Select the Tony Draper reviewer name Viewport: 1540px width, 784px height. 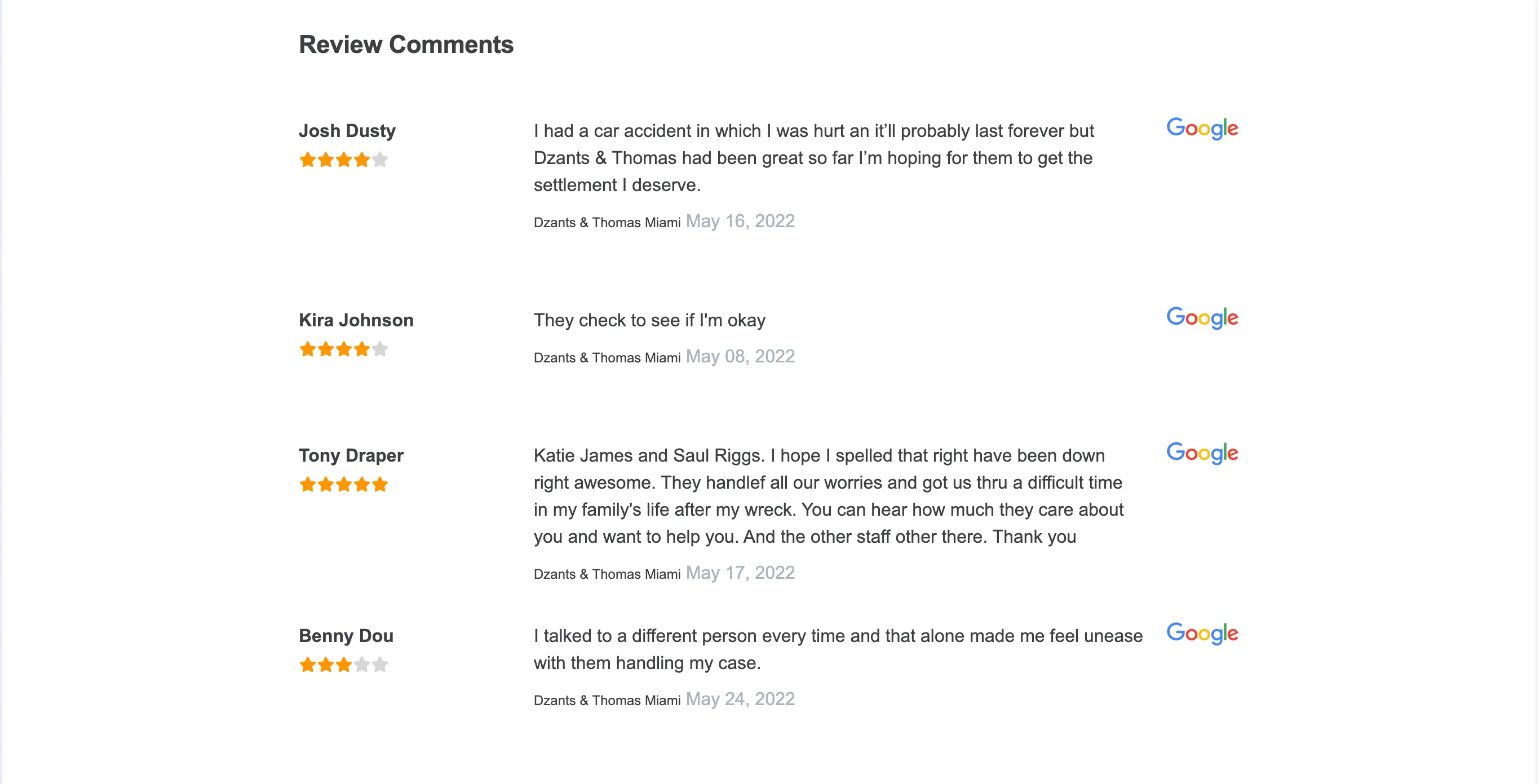tap(352, 455)
